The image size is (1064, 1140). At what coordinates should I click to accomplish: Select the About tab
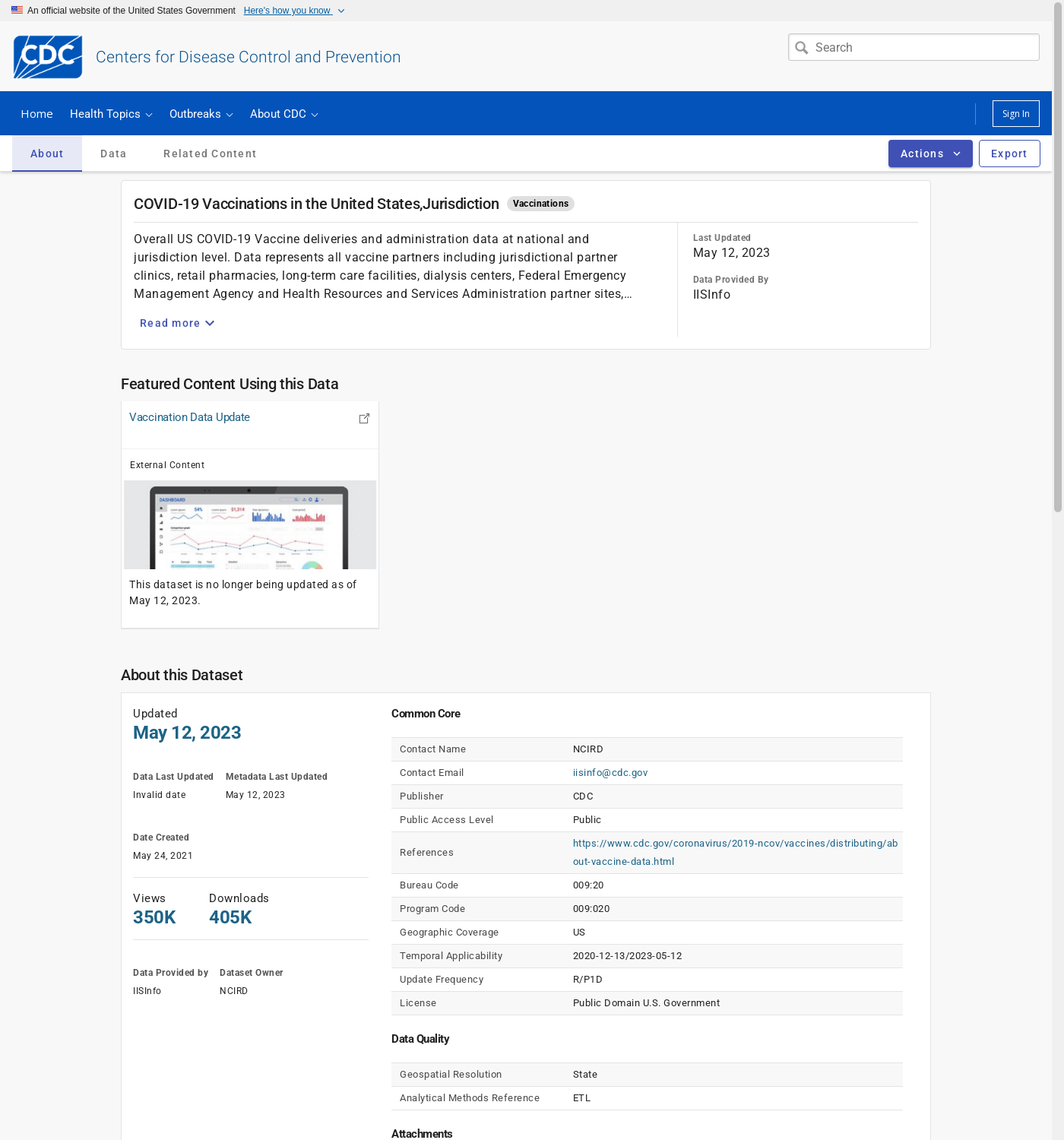pos(47,154)
